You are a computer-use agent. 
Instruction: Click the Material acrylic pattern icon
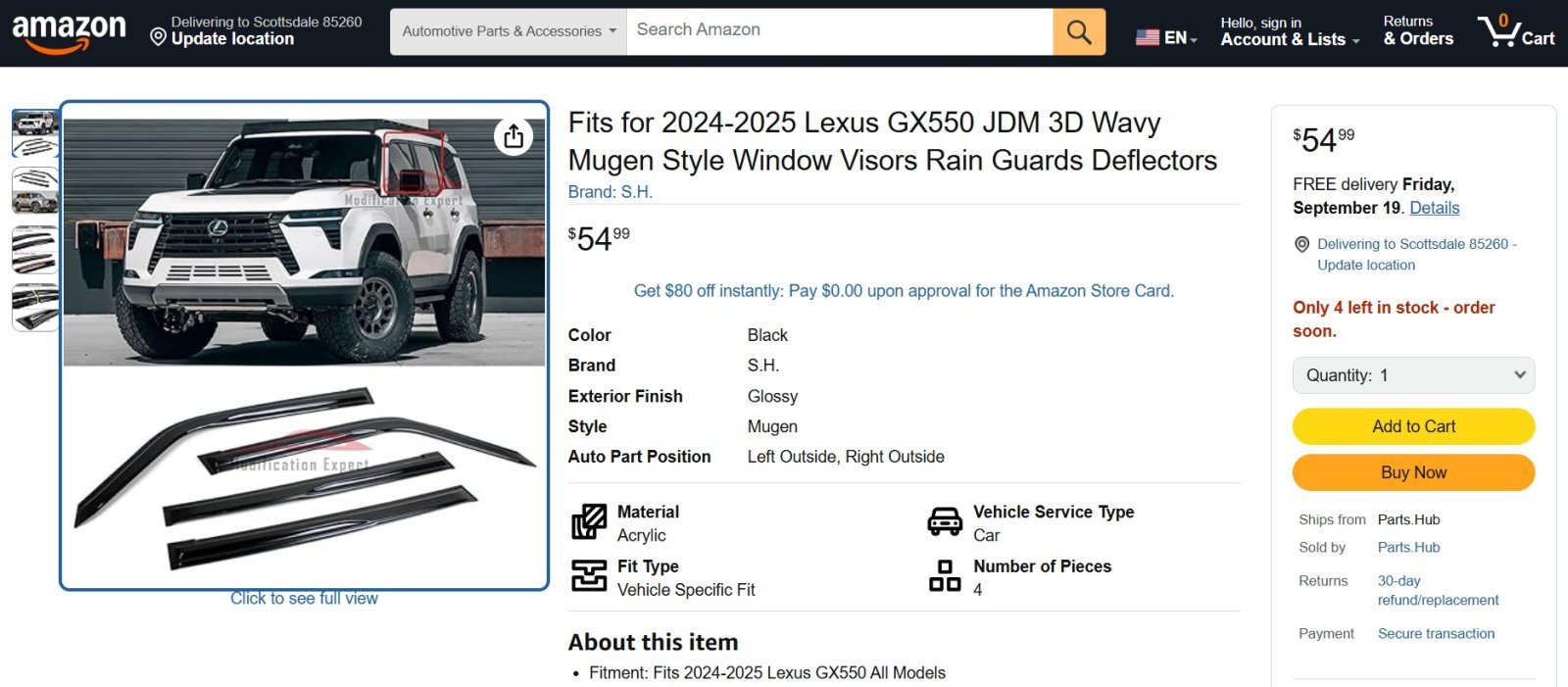click(587, 522)
